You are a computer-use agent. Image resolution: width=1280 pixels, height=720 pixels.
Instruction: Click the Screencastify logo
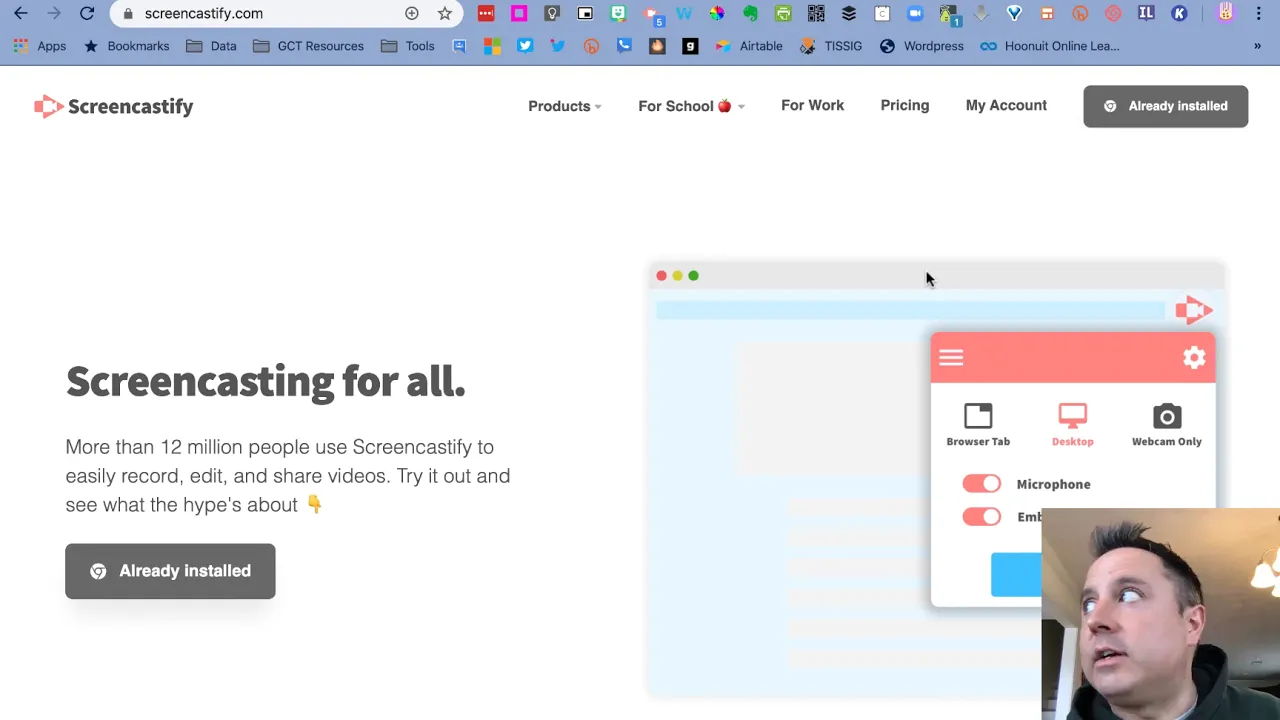(113, 106)
